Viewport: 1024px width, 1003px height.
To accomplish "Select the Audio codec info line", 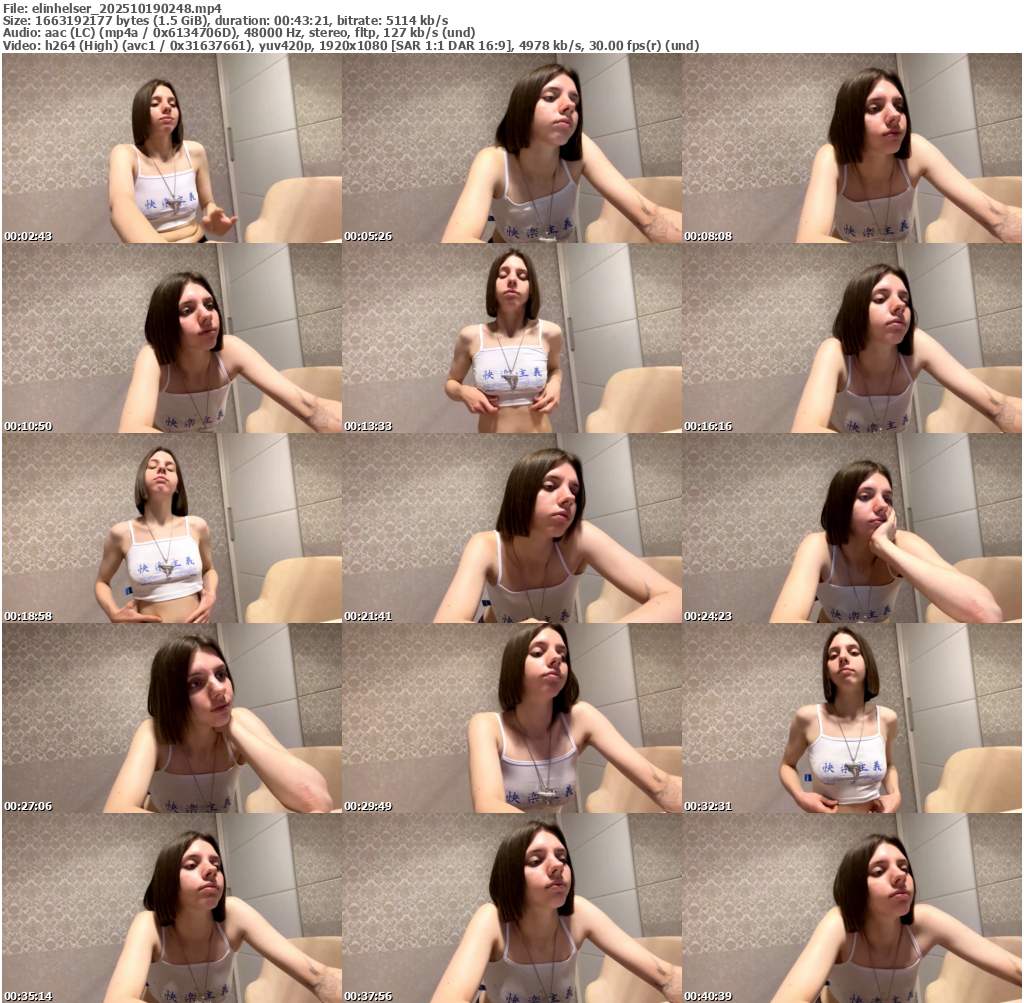I will (x=239, y=32).
